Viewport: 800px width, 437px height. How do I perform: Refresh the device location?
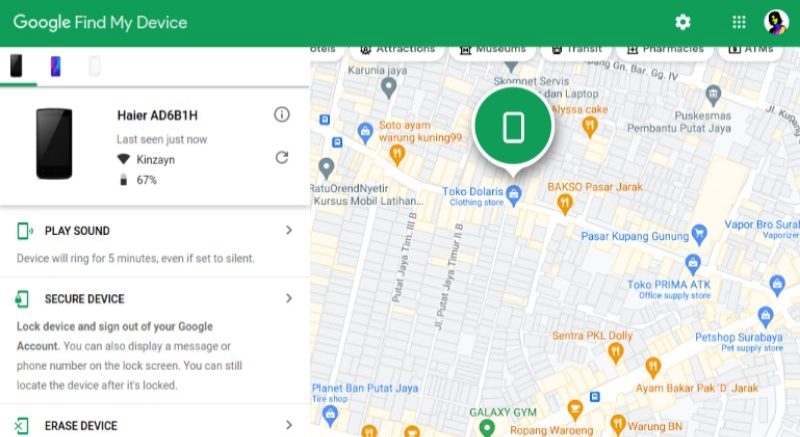282,158
